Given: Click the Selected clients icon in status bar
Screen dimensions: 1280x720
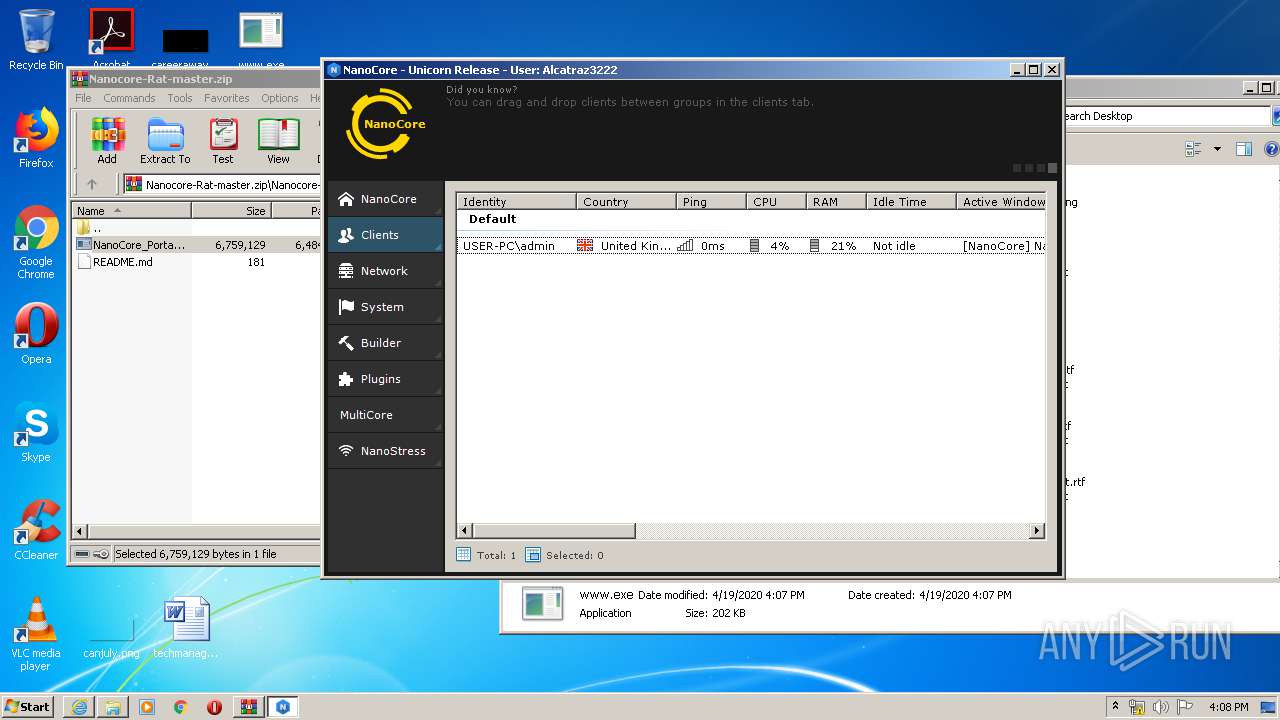Looking at the screenshot, I should pos(533,555).
